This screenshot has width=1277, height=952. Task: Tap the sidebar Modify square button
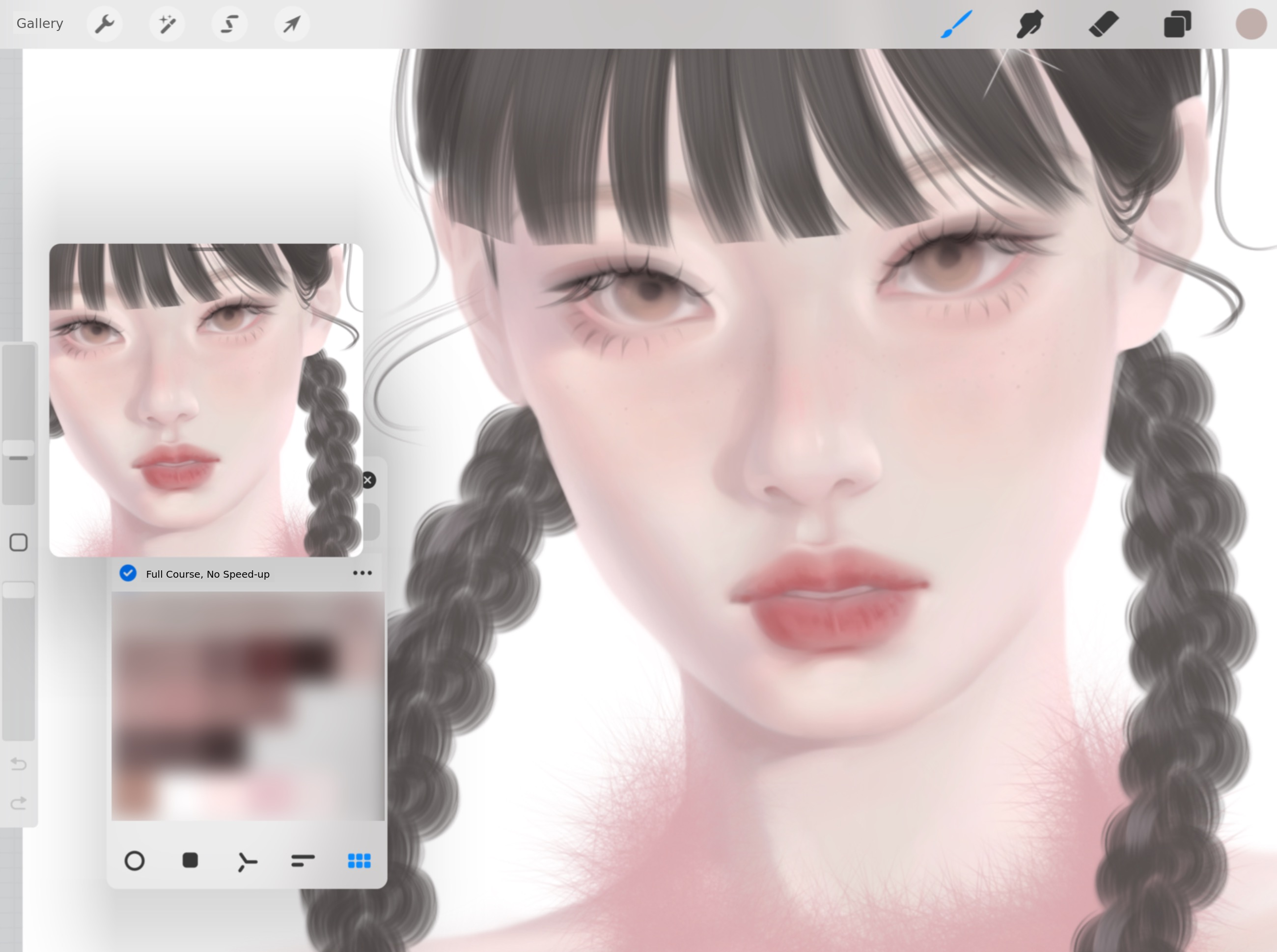coord(19,542)
